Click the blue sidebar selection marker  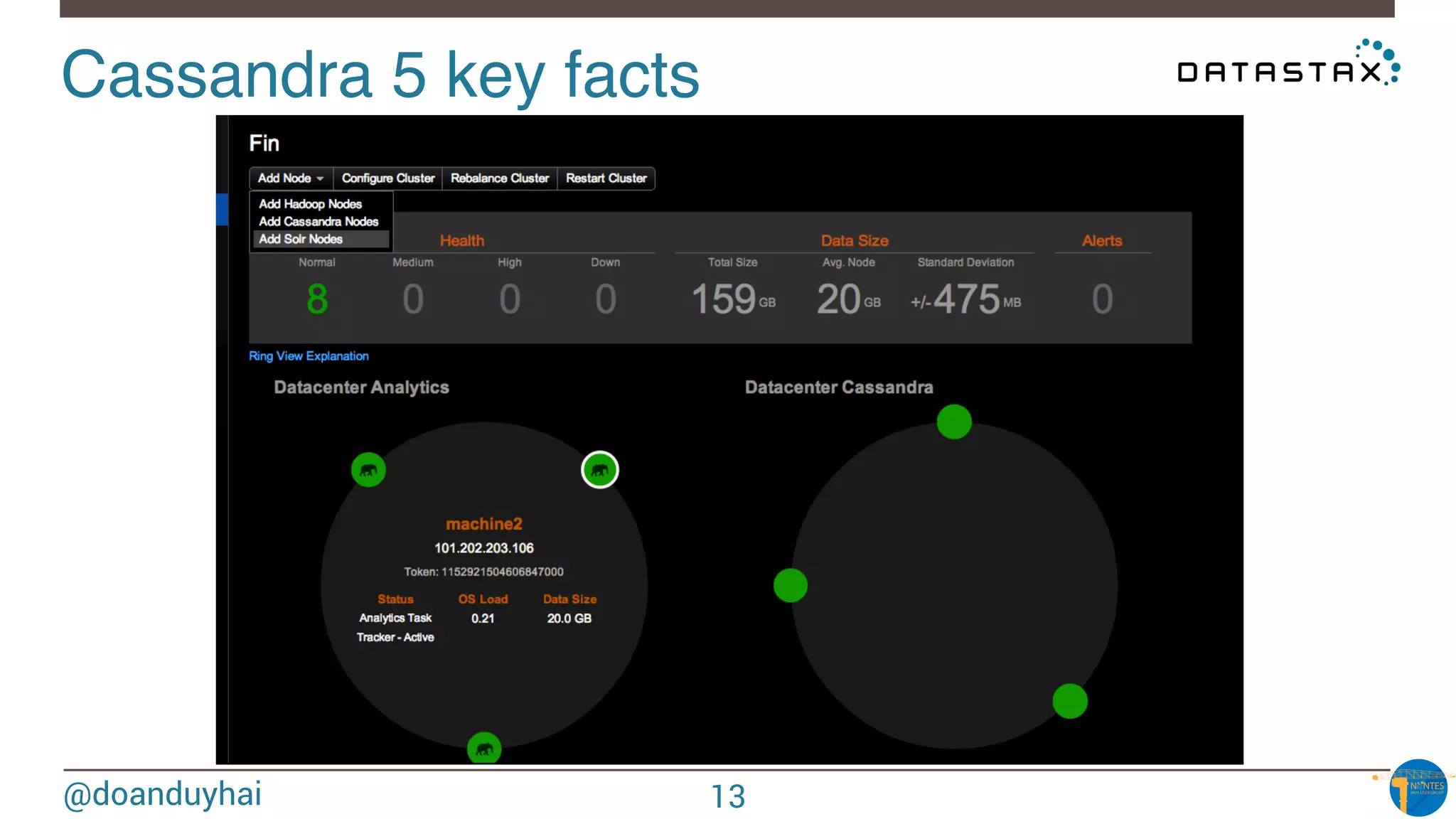(x=222, y=210)
